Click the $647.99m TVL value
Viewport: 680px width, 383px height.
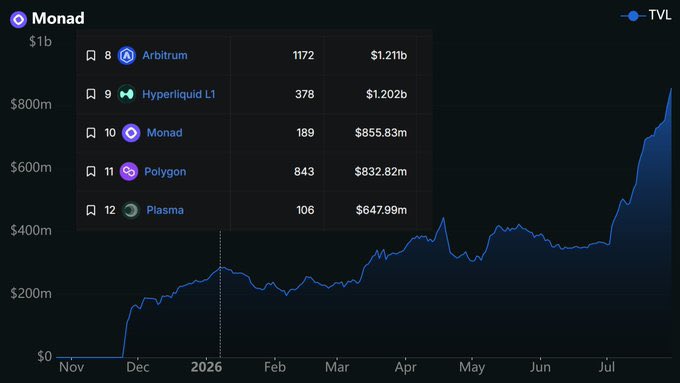(382, 210)
